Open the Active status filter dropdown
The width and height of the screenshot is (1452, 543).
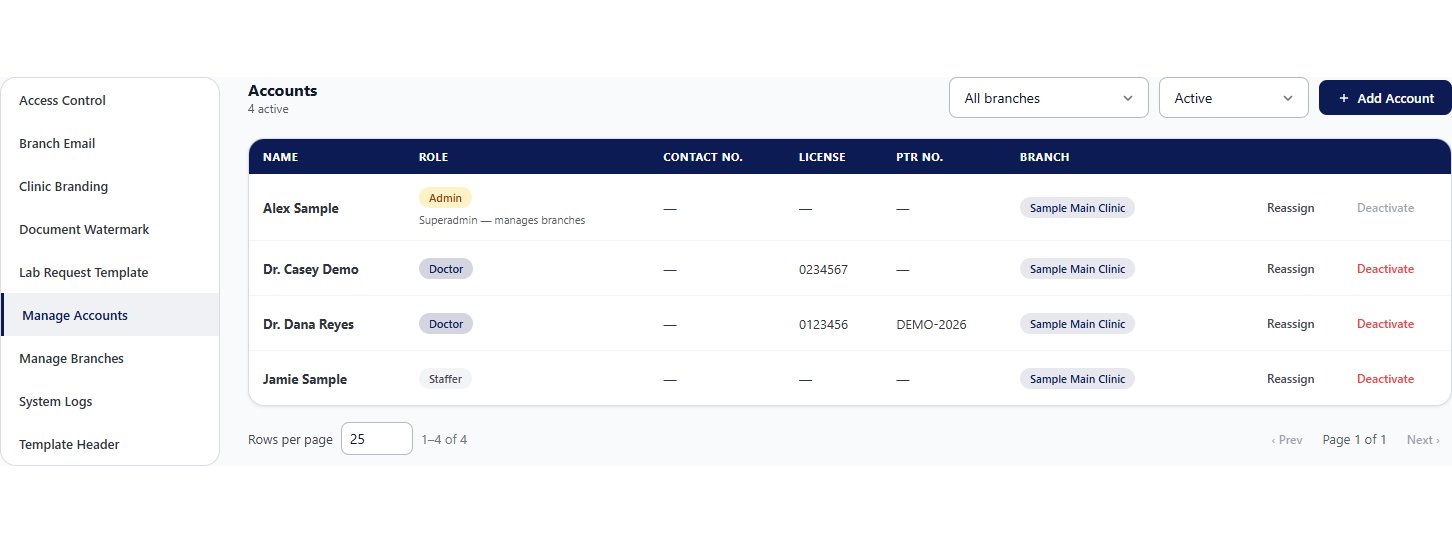pos(1233,98)
